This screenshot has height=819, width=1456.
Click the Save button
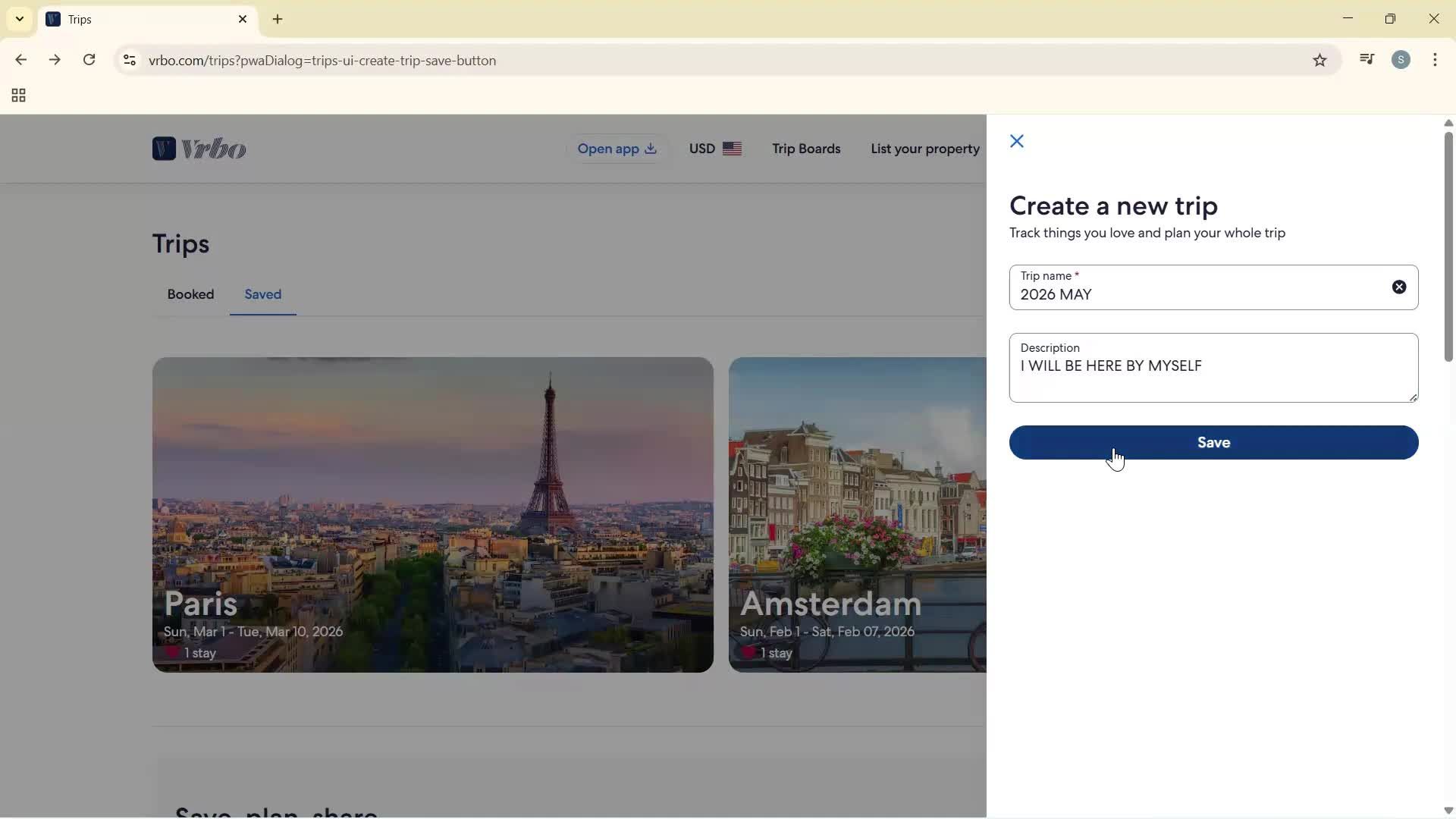[1213, 442]
